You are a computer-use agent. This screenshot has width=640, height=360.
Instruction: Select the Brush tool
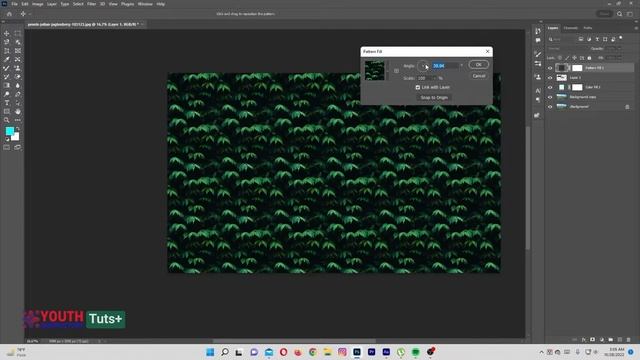[7, 68]
